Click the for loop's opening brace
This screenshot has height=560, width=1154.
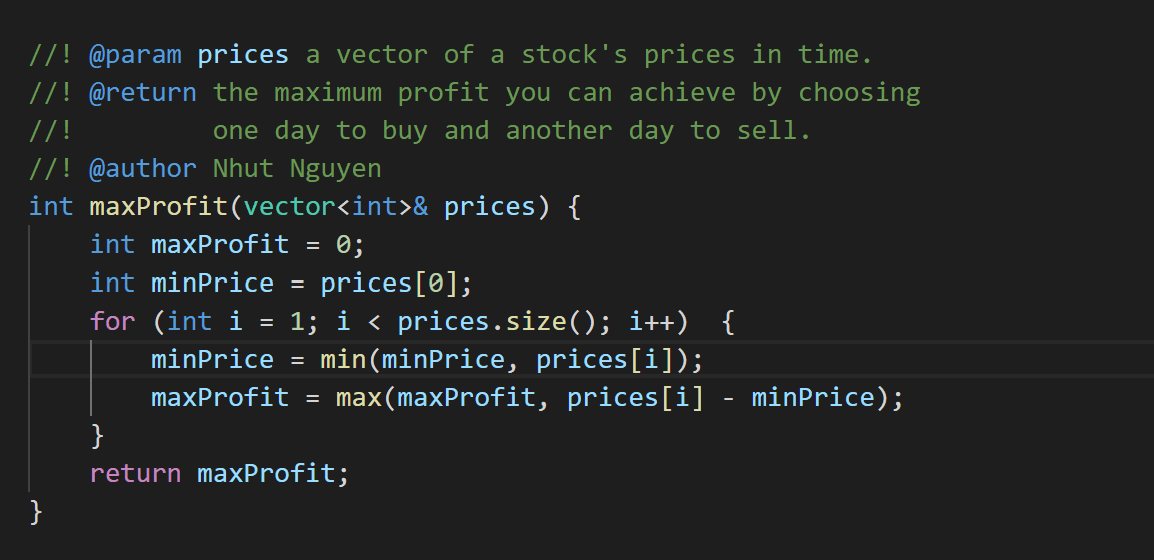728,321
